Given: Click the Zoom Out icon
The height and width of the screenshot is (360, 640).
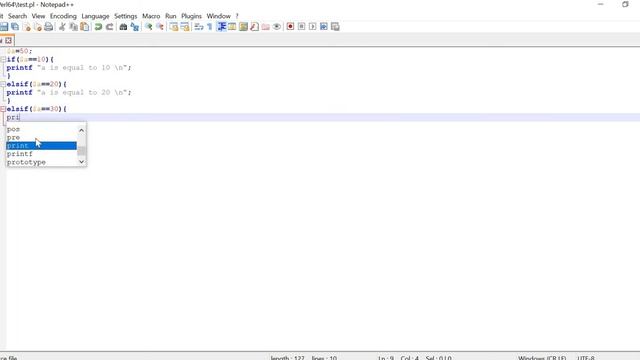Looking at the screenshot, I should tap(160, 27).
